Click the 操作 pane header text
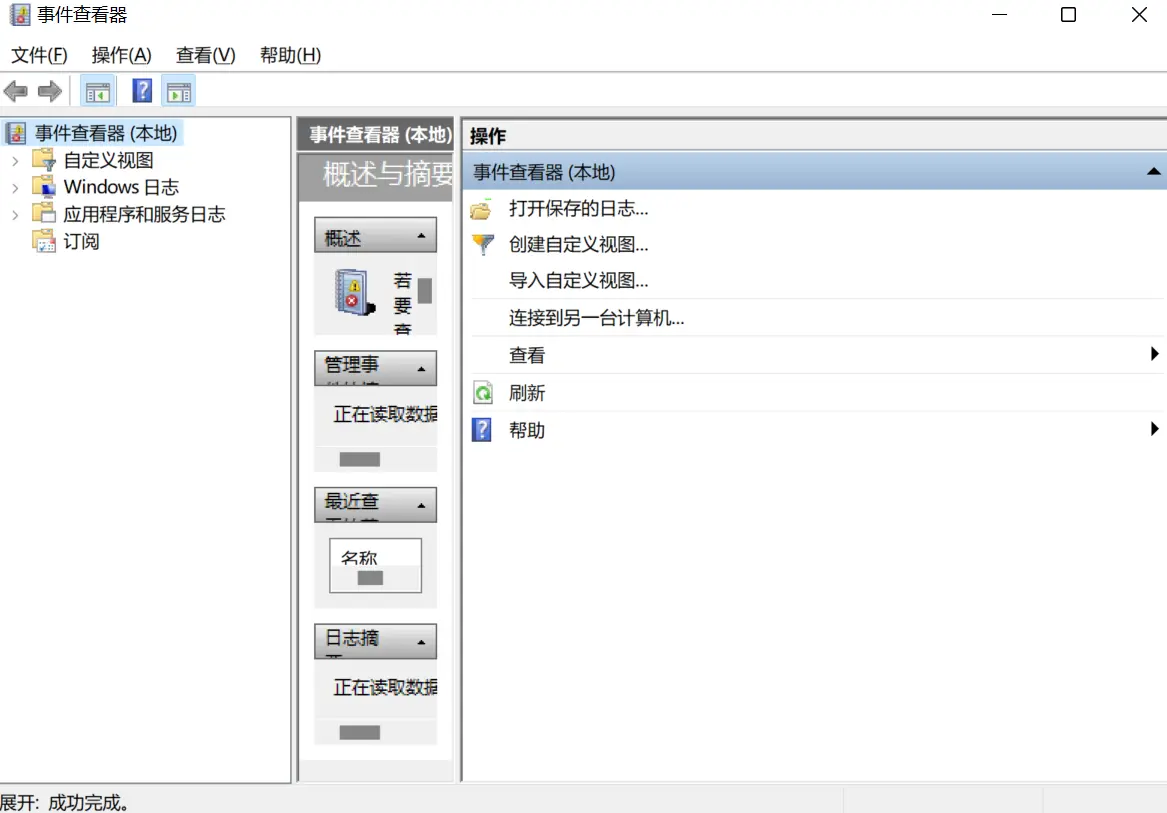 [488, 136]
